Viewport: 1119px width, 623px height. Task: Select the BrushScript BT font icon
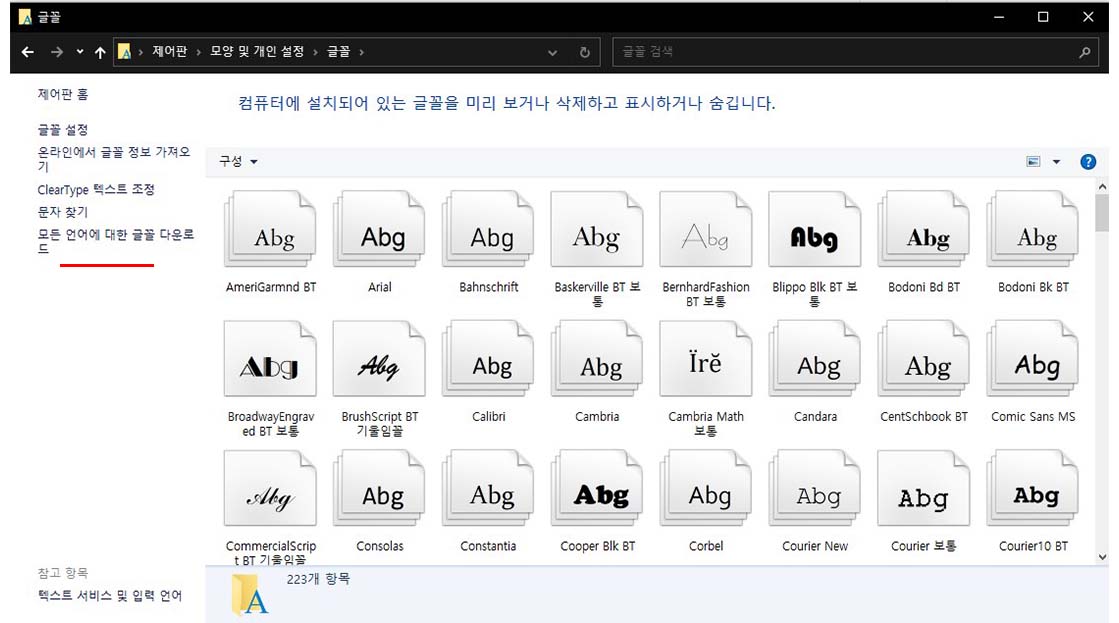pyautogui.click(x=380, y=359)
